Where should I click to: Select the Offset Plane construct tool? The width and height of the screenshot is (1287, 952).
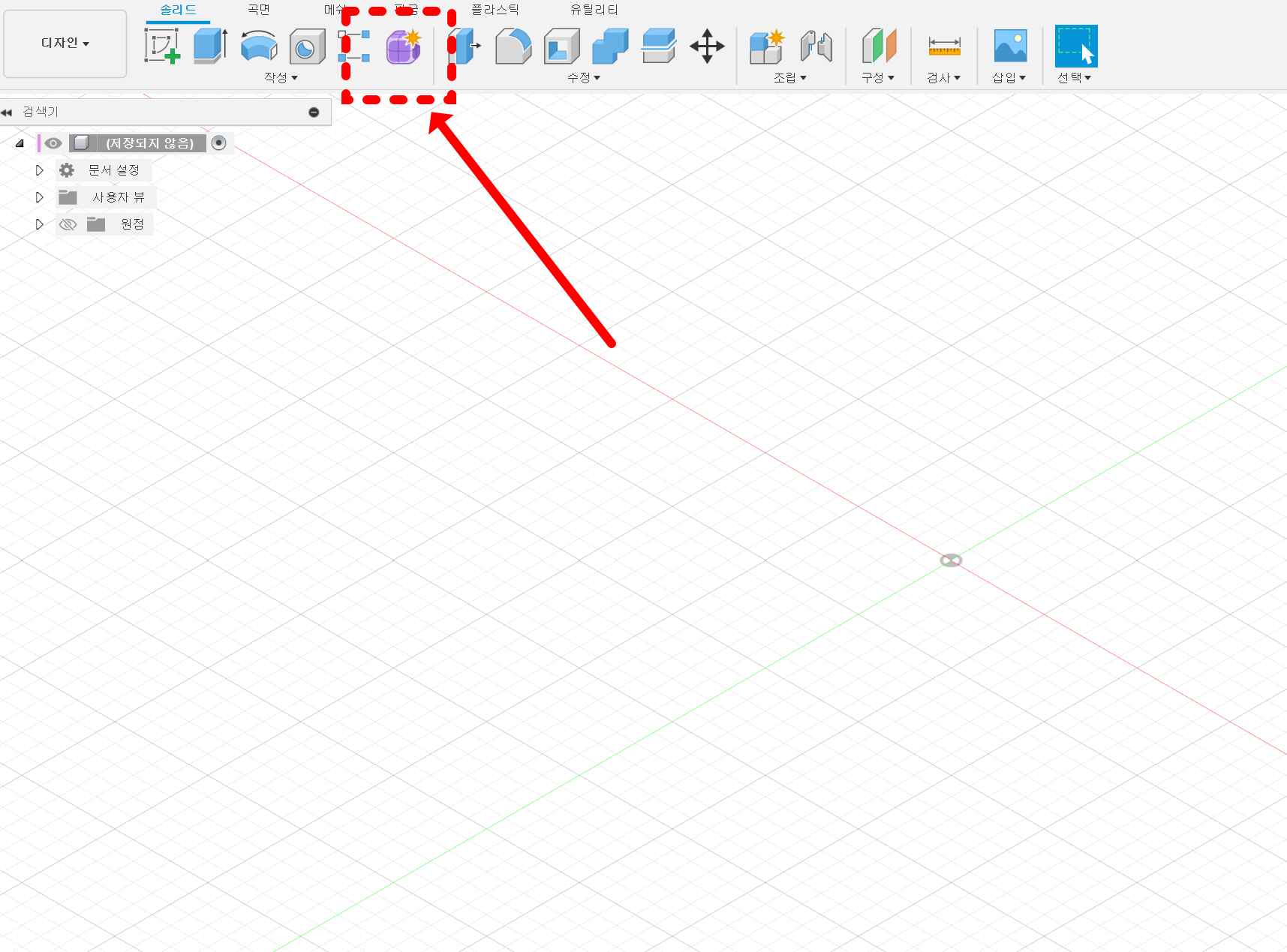pyautogui.click(x=879, y=46)
